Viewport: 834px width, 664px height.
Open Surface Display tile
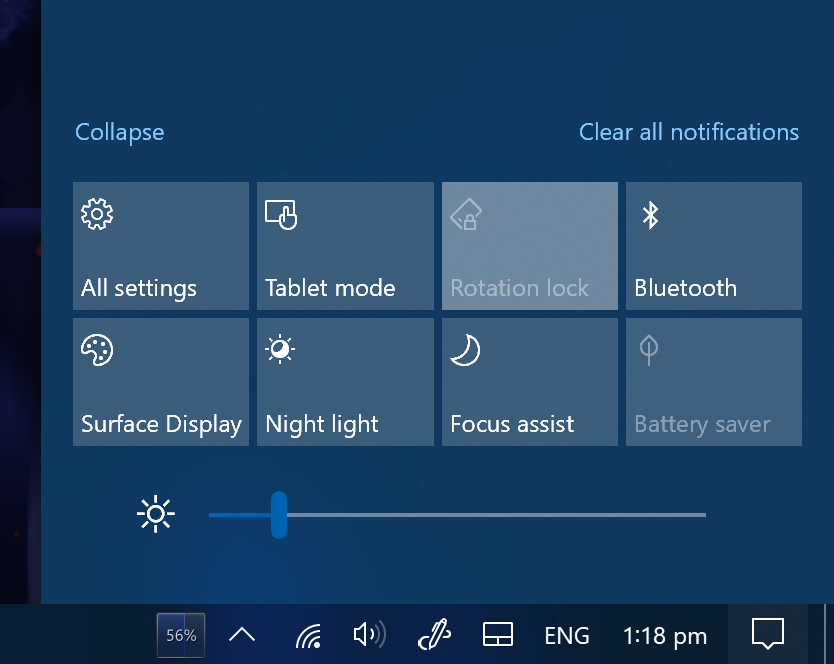pos(160,382)
